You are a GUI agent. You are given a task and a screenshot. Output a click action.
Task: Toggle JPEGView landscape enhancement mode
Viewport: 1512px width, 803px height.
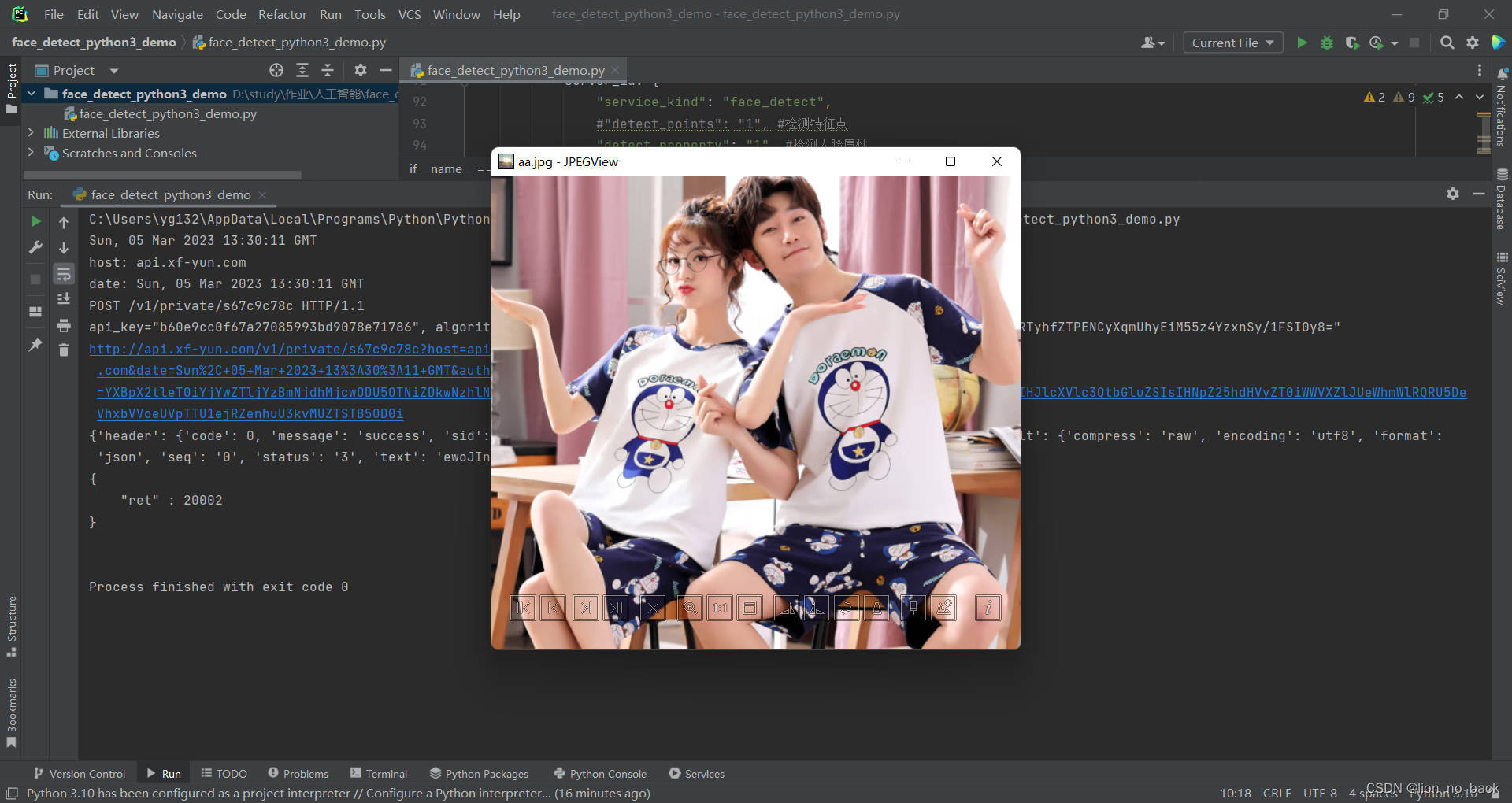point(944,608)
